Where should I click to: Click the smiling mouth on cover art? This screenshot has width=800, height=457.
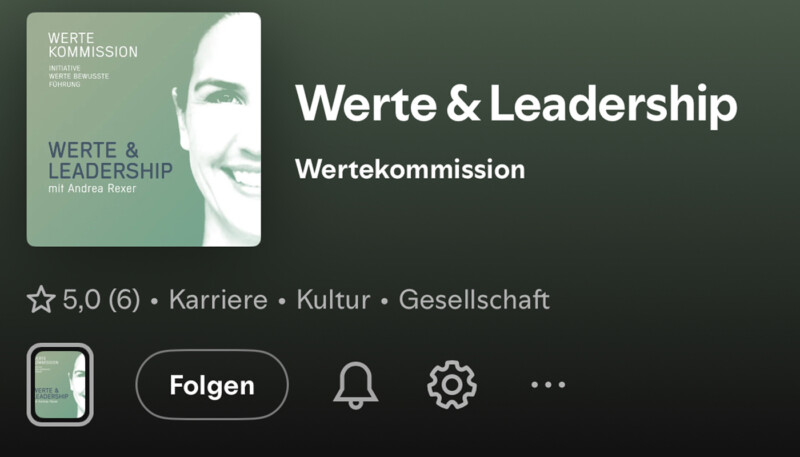point(242,177)
